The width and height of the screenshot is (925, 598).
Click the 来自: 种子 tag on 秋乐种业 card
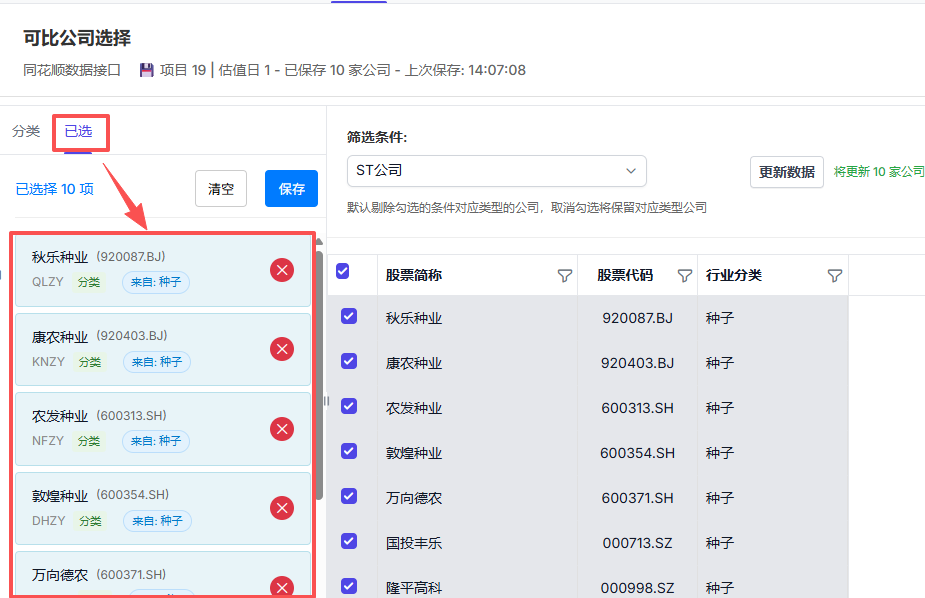tap(156, 282)
